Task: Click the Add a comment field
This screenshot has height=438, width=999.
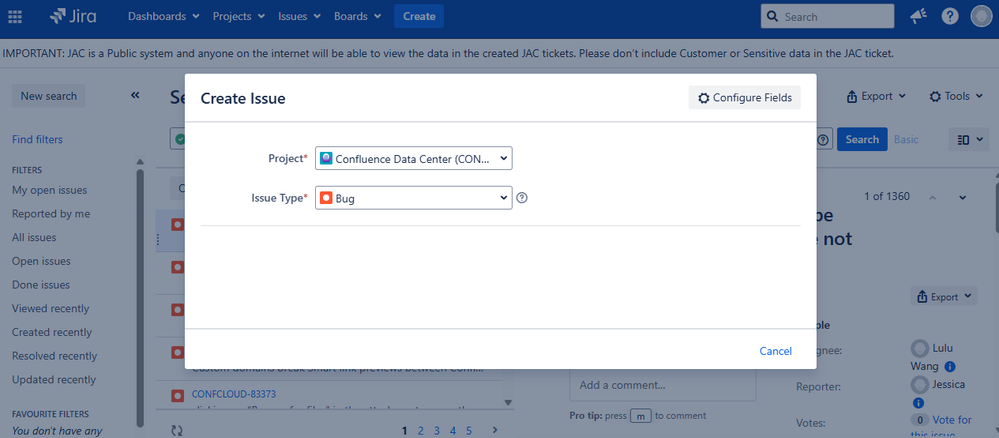Action: (663, 385)
